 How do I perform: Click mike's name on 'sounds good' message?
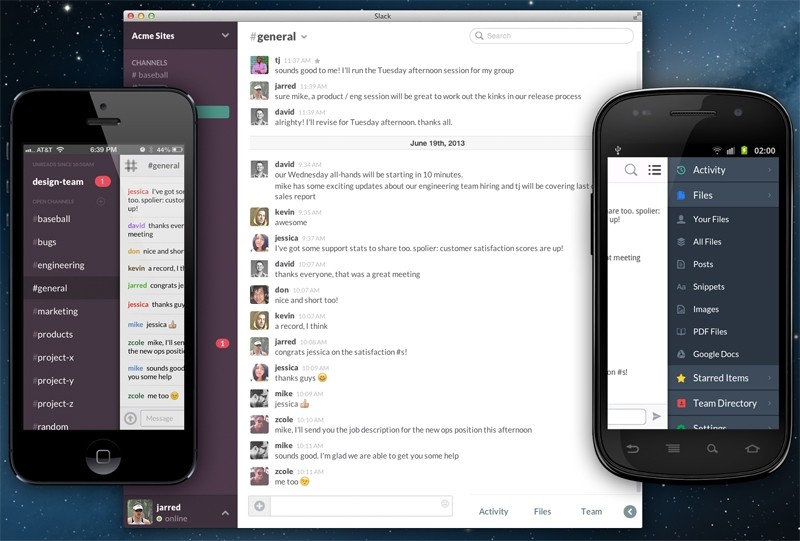[x=283, y=445]
